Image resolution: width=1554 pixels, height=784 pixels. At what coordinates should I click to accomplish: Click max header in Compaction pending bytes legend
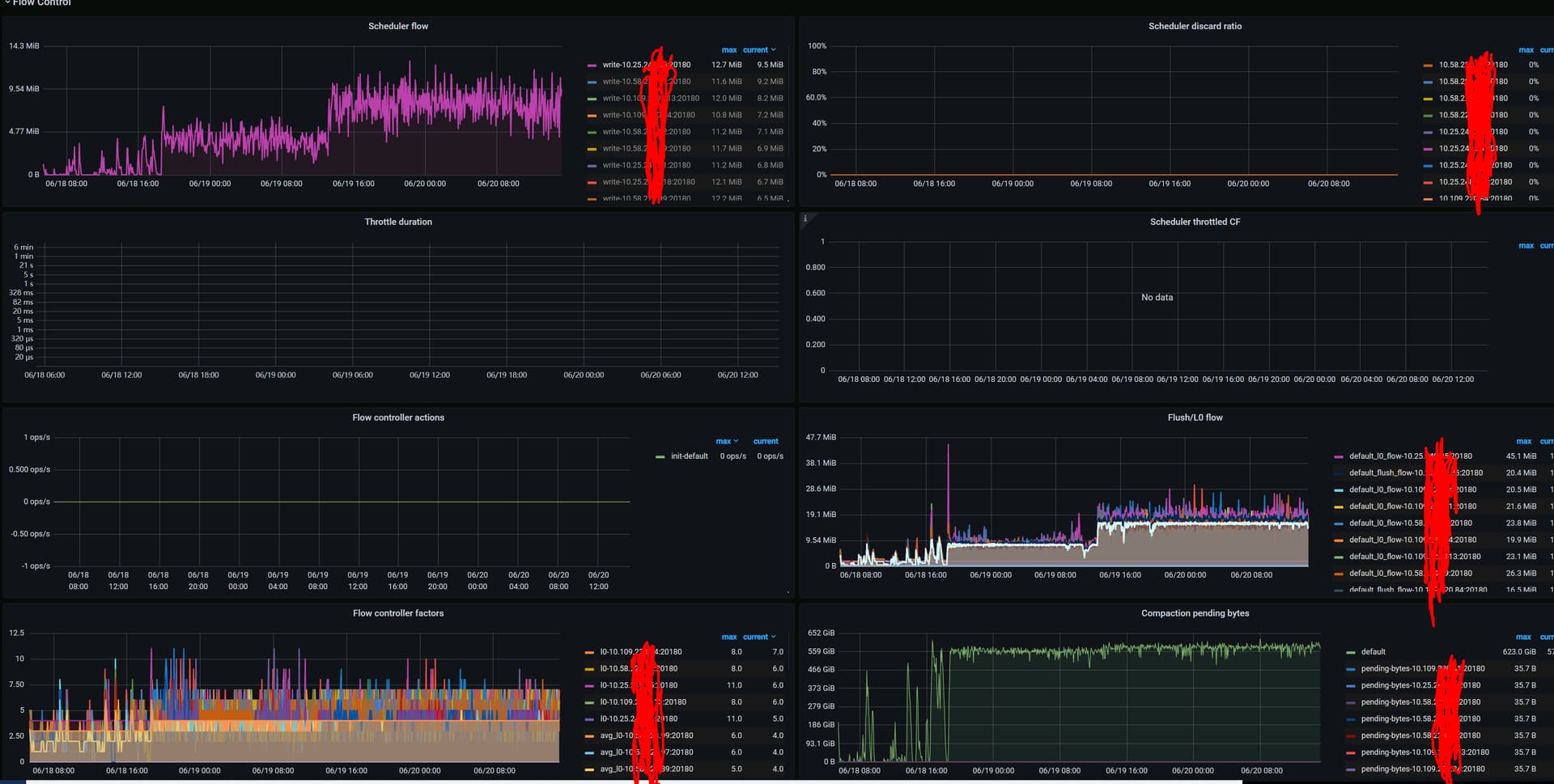tap(1522, 638)
